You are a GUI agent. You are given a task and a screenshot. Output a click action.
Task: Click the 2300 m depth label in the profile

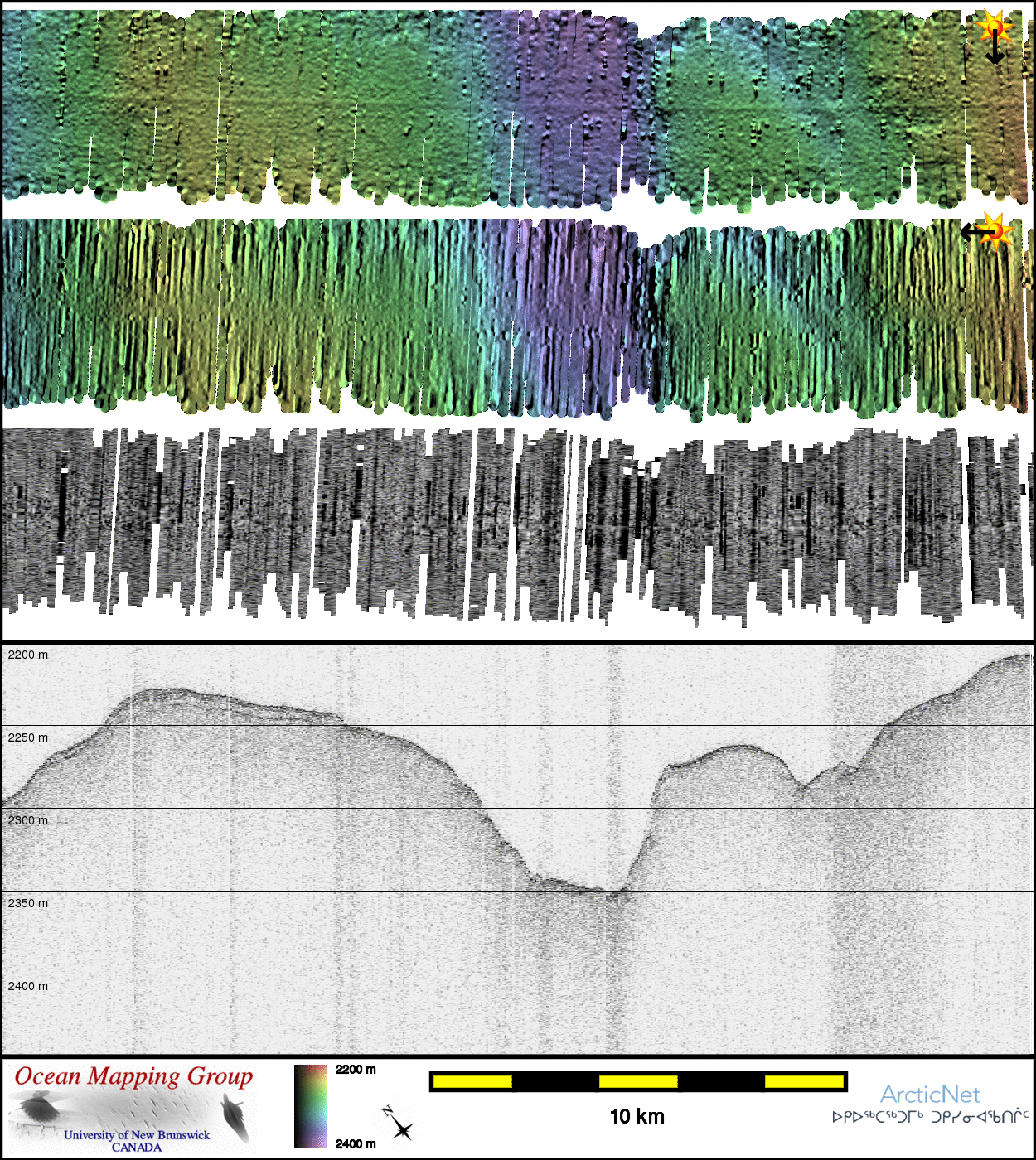[28, 820]
